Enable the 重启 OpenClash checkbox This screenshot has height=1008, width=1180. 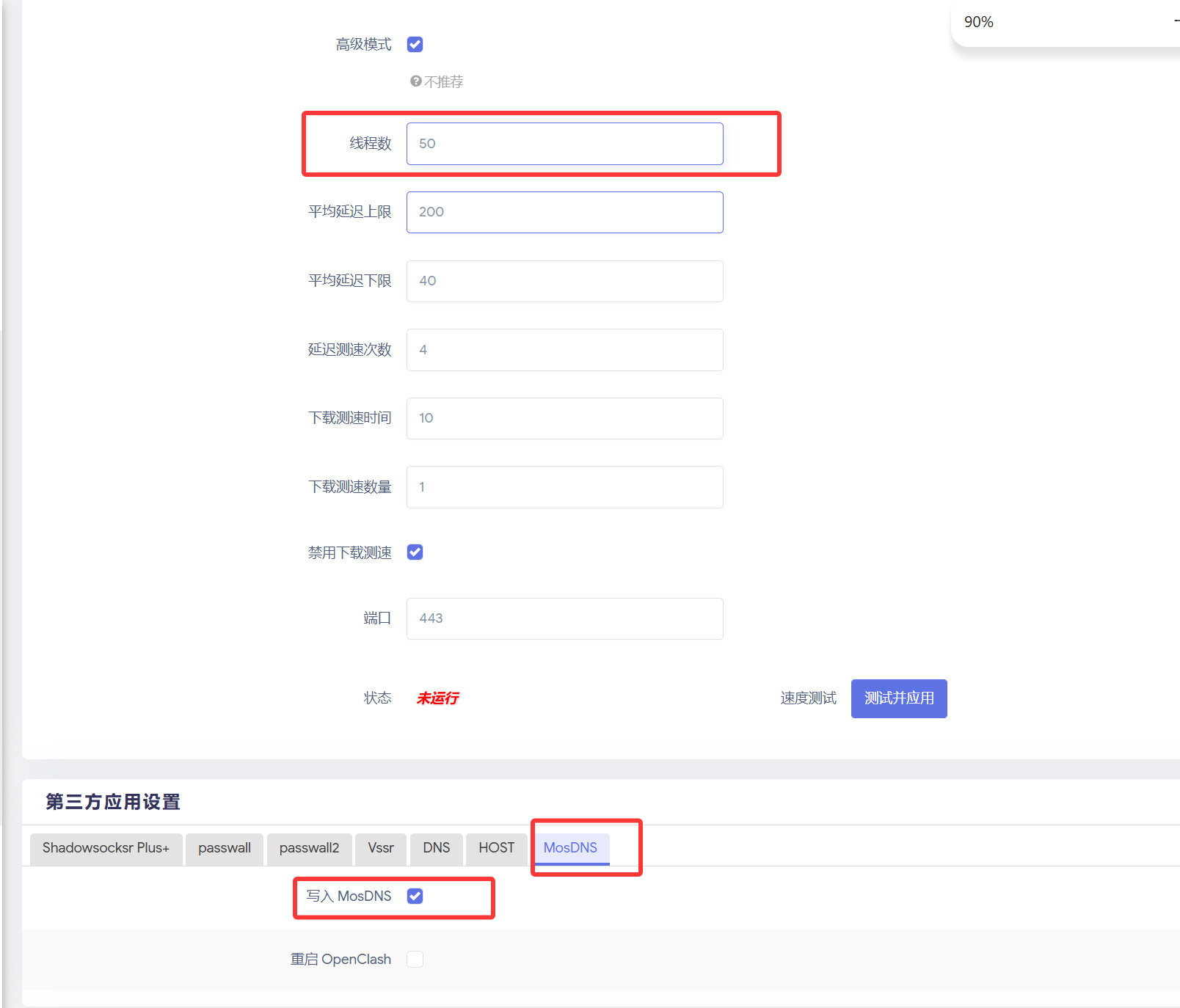(415, 960)
